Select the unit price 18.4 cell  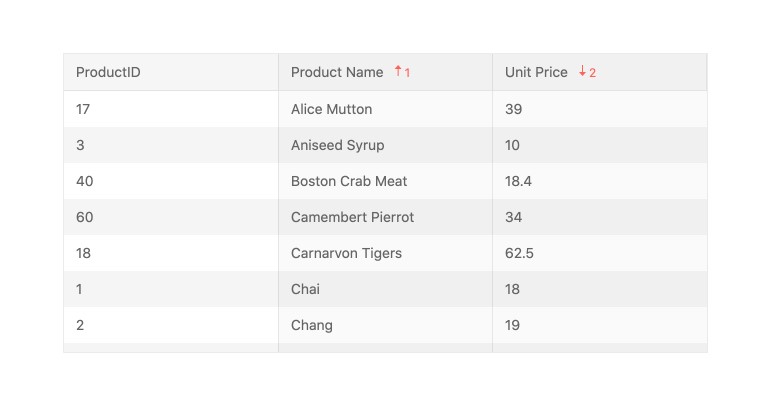(x=519, y=181)
